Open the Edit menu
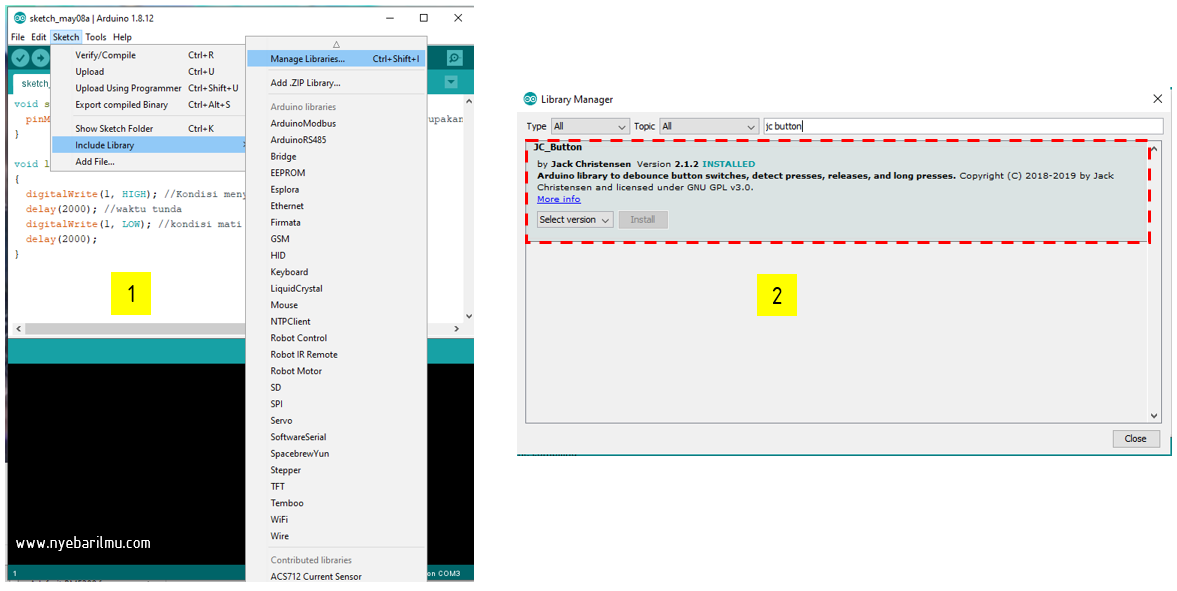This screenshot has height=591, width=1177. click(x=39, y=37)
